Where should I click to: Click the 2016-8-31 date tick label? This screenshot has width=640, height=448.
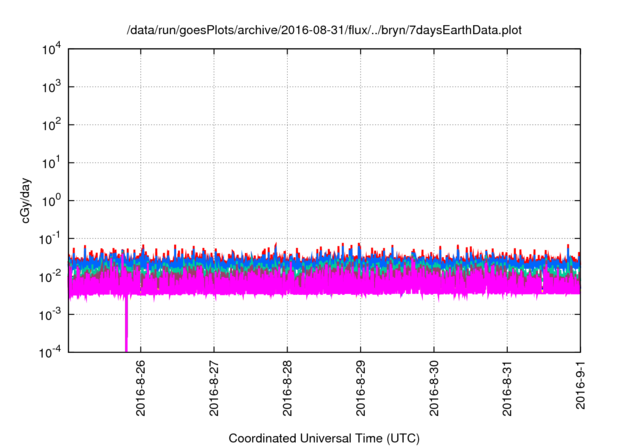point(507,388)
